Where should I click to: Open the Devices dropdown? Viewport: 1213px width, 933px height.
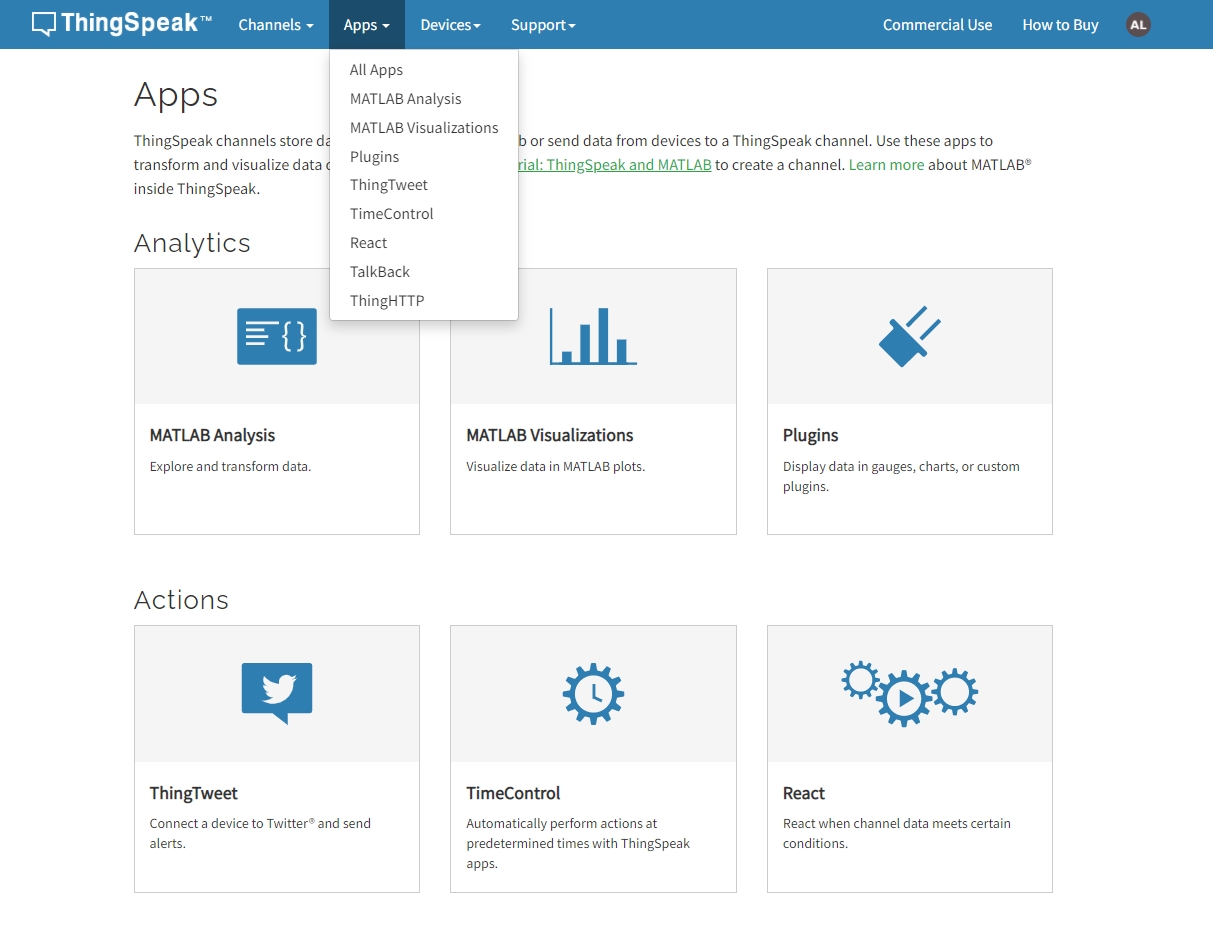click(450, 25)
